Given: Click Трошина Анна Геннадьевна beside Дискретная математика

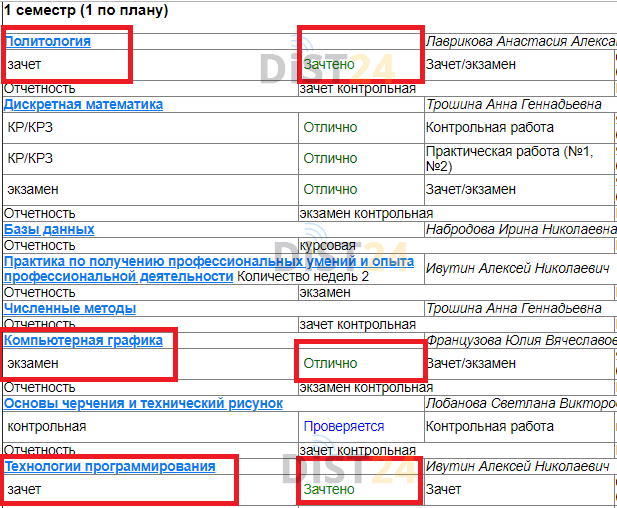Looking at the screenshot, I should pos(513,104).
